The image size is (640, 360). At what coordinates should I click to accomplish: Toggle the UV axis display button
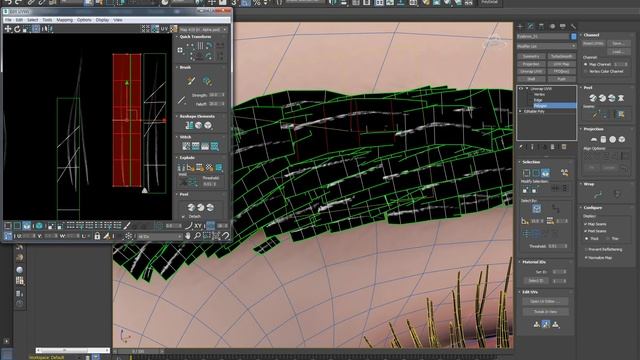(164, 29)
